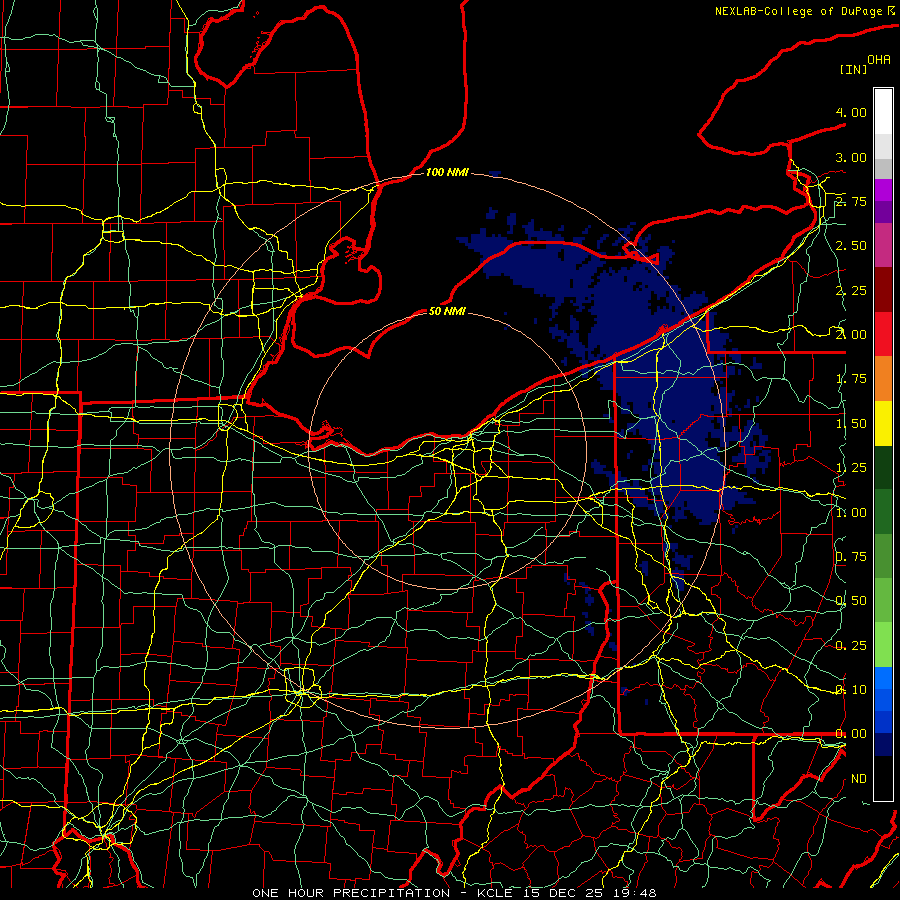Click the 1.75 legend value

851,379
